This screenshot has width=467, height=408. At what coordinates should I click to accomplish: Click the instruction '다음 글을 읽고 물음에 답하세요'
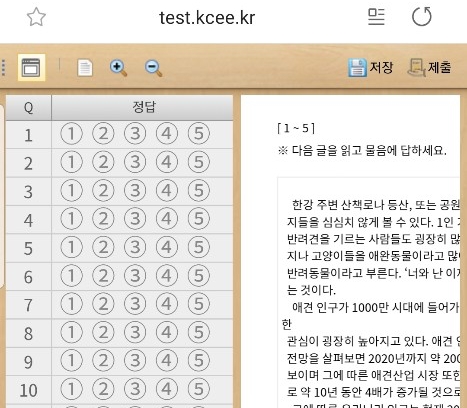pyautogui.click(x=369, y=151)
